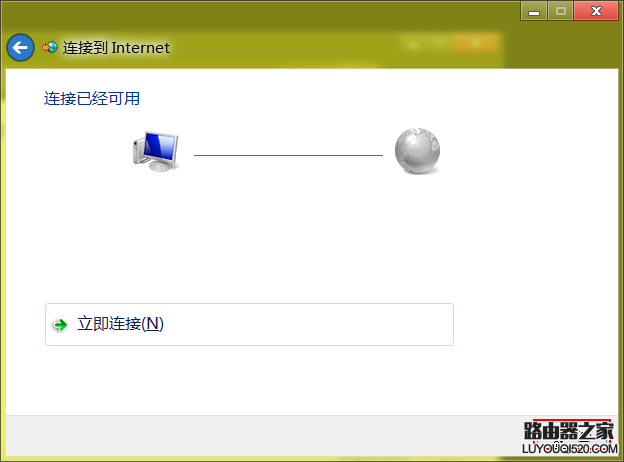Go back using the blue arrow button

20,48
